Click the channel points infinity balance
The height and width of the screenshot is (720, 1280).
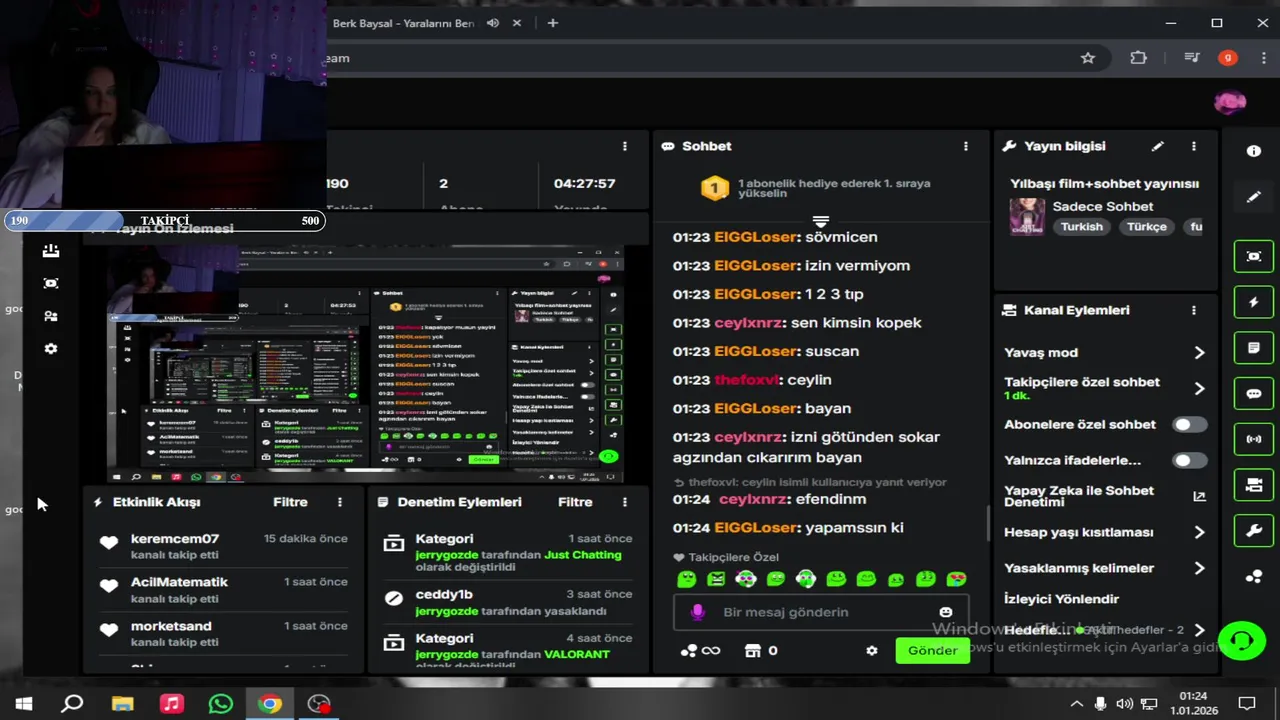click(x=700, y=650)
